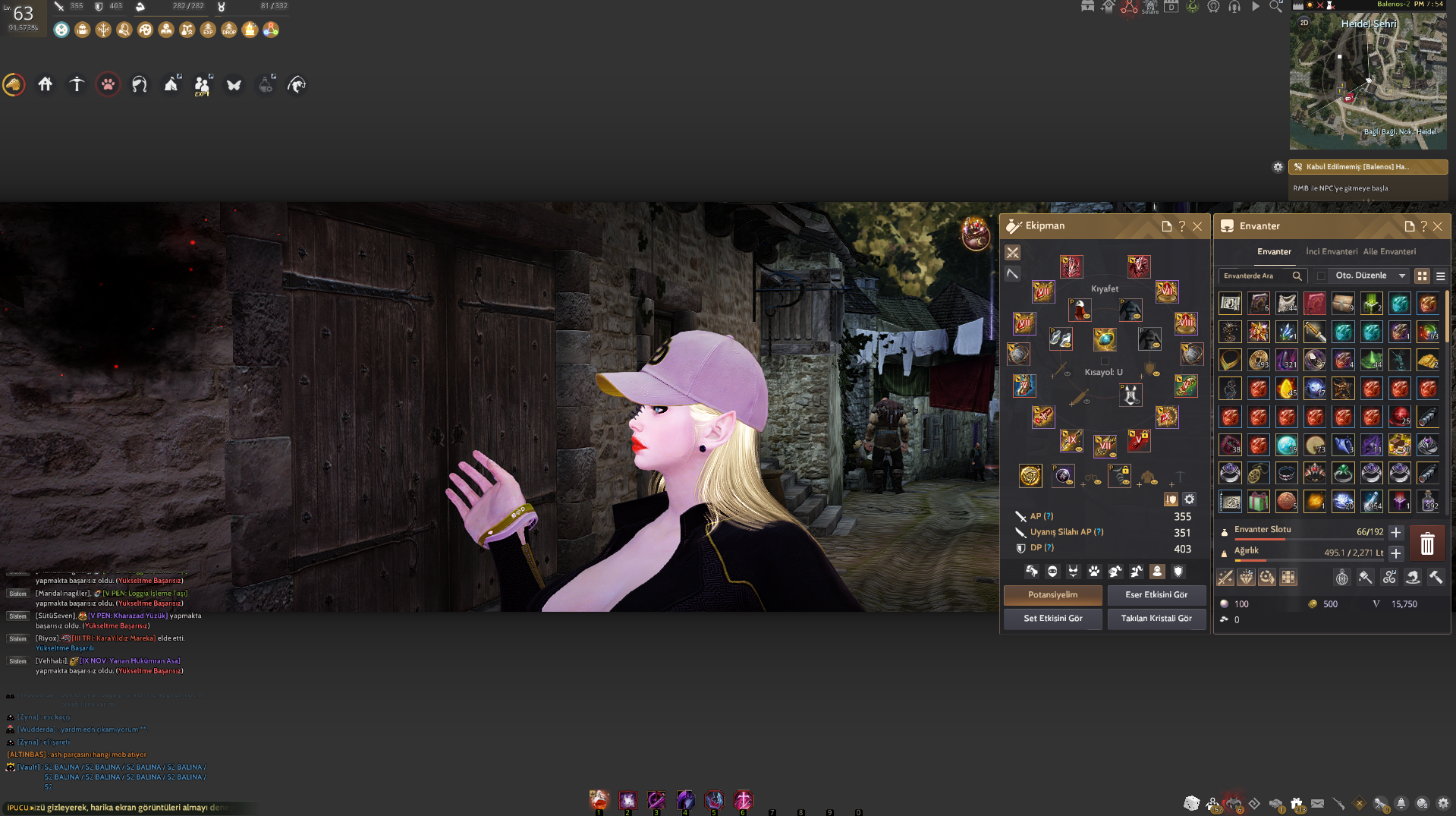Toggle the crossed swords weapon view

1013,253
